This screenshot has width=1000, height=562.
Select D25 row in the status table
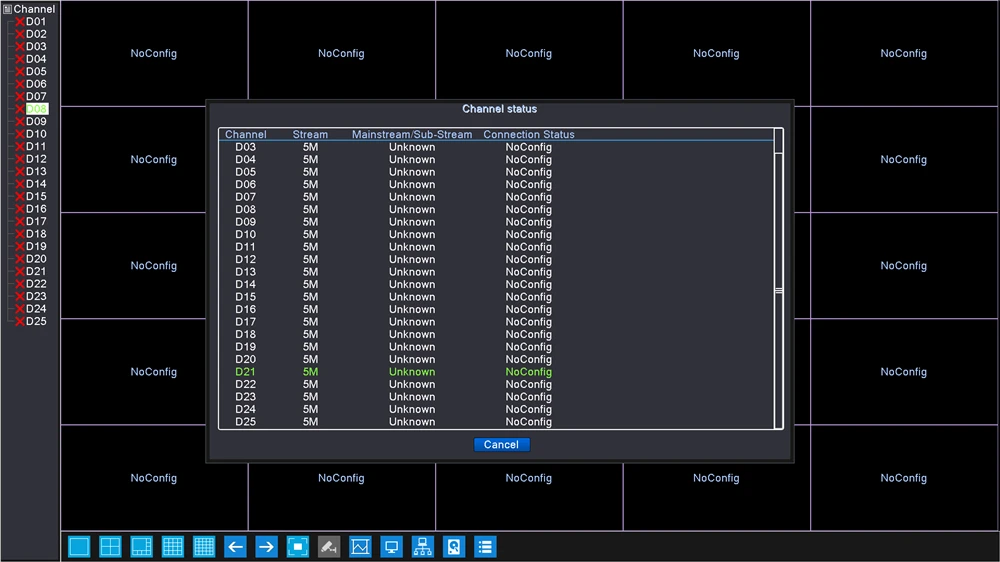(496, 422)
